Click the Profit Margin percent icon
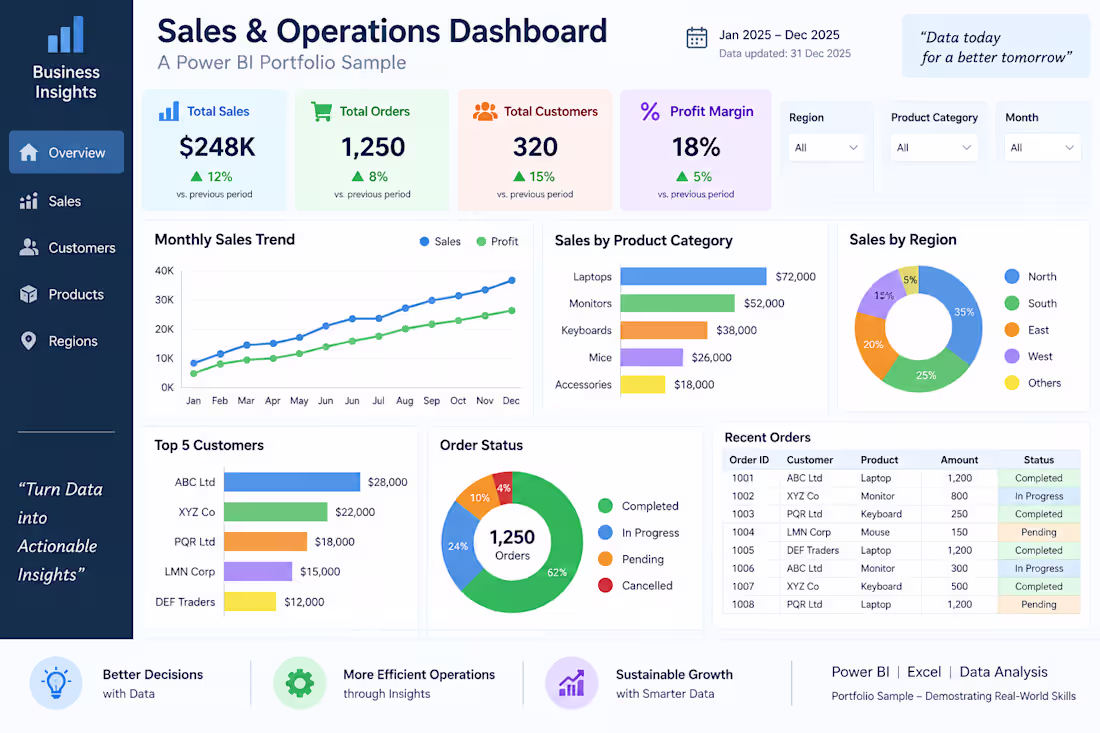This screenshot has height=733, width=1100. (650, 111)
